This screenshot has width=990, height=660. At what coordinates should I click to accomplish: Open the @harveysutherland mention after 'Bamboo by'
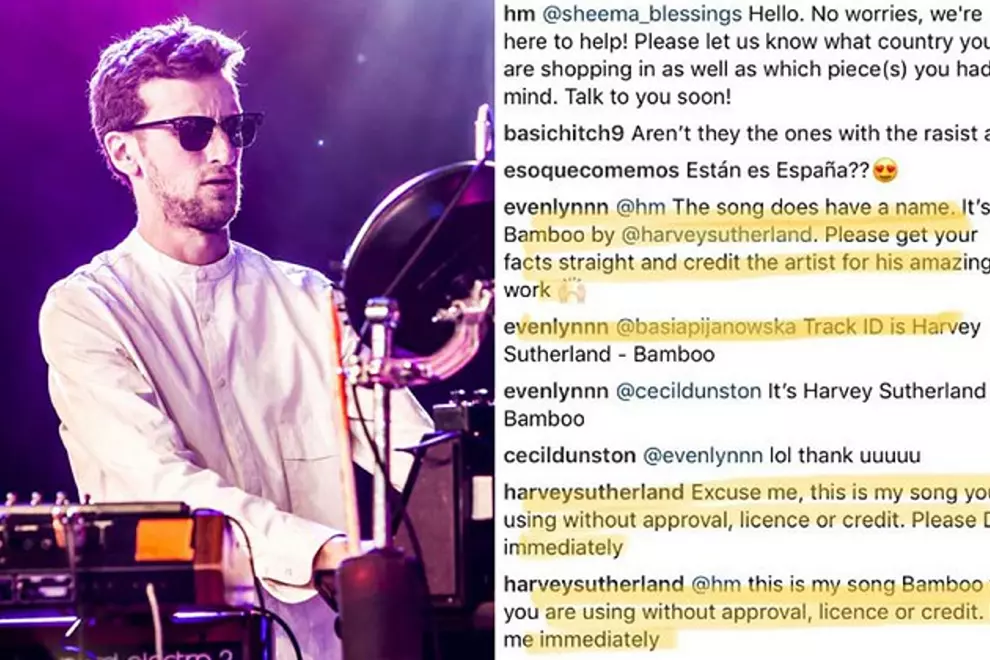(716, 235)
